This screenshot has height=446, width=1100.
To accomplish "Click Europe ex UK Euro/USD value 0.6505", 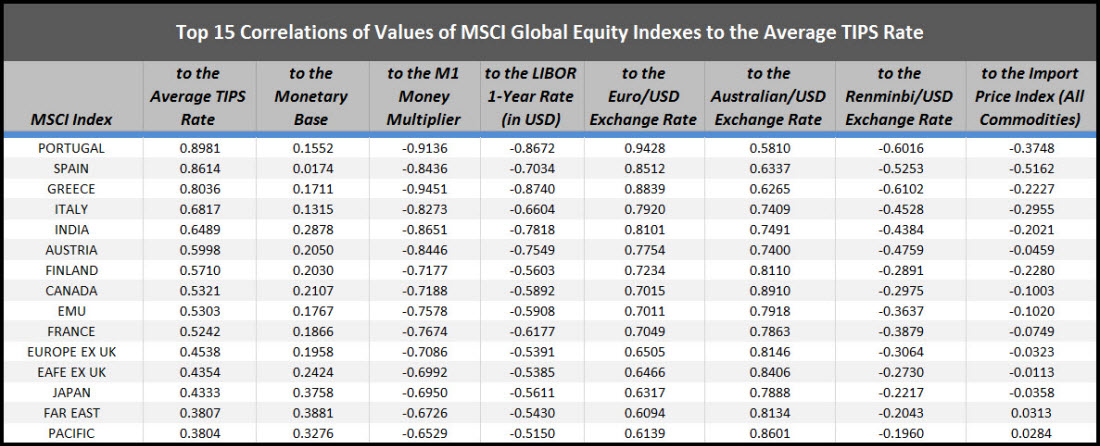I will pos(644,351).
